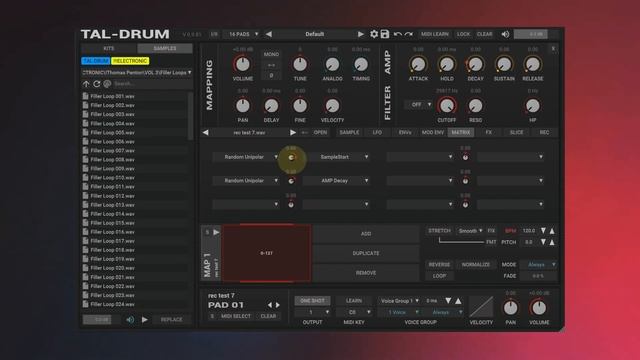
Task: Decrease voice group ms with down arrow
Action: 448,301
